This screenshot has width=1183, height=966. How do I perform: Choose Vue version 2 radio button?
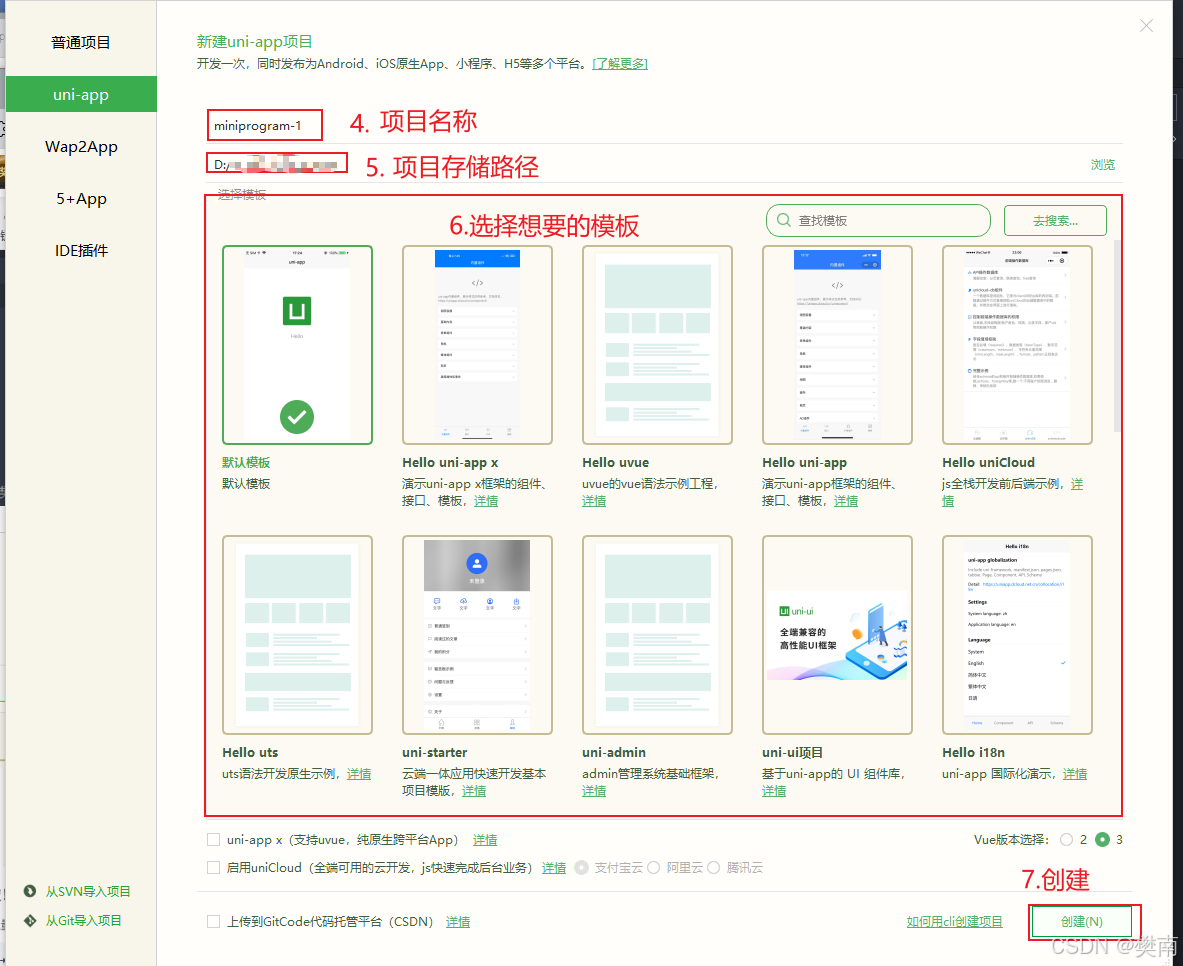click(1066, 839)
